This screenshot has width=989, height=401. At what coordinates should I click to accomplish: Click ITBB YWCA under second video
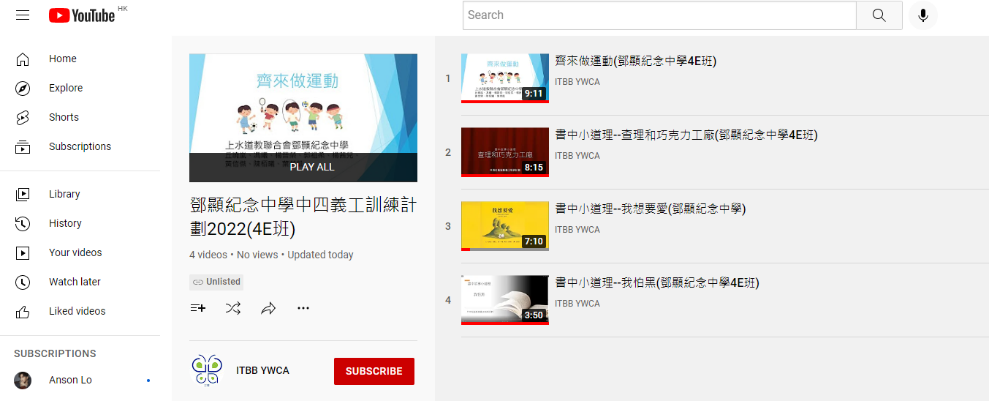(x=577, y=155)
